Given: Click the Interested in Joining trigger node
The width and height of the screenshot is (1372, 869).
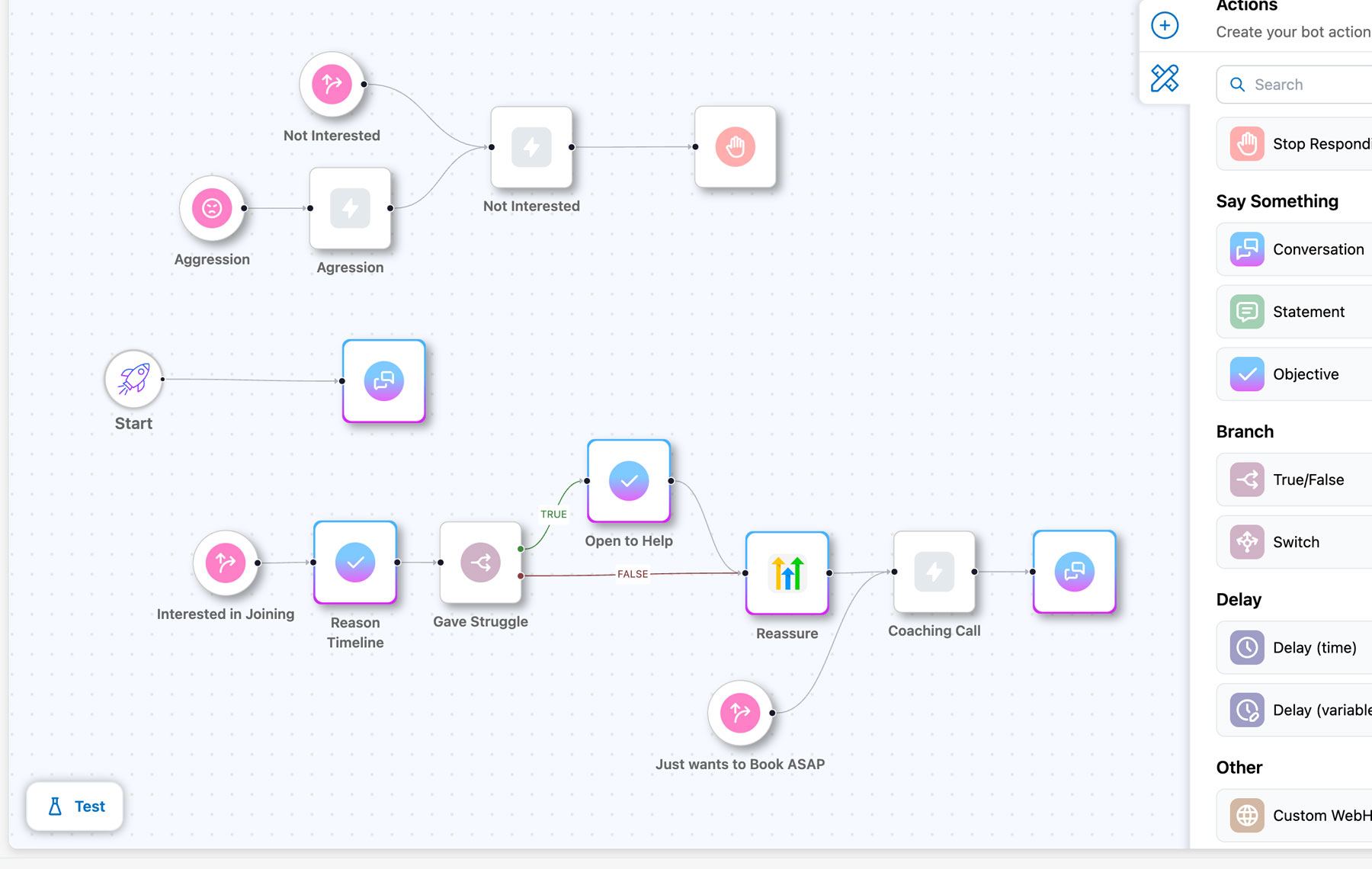Looking at the screenshot, I should [226, 563].
